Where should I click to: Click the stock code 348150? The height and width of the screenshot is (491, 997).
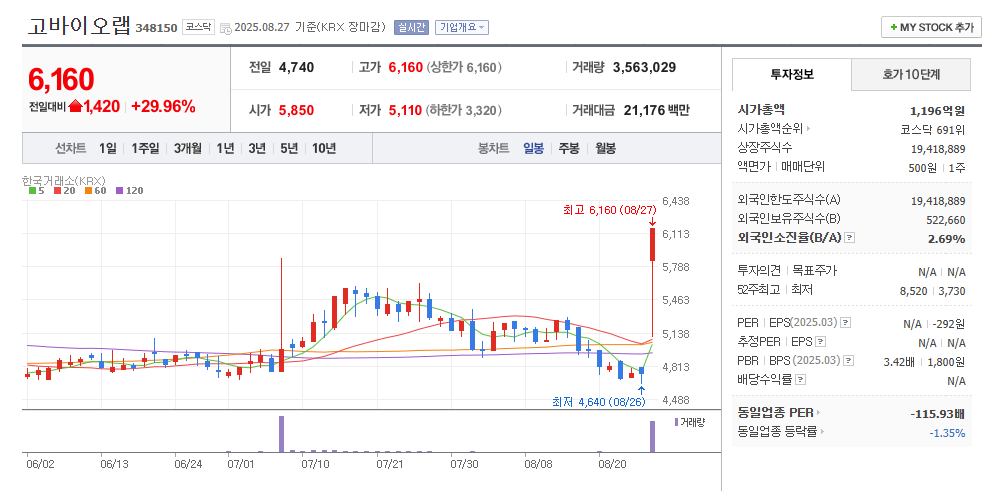[x=156, y=28]
